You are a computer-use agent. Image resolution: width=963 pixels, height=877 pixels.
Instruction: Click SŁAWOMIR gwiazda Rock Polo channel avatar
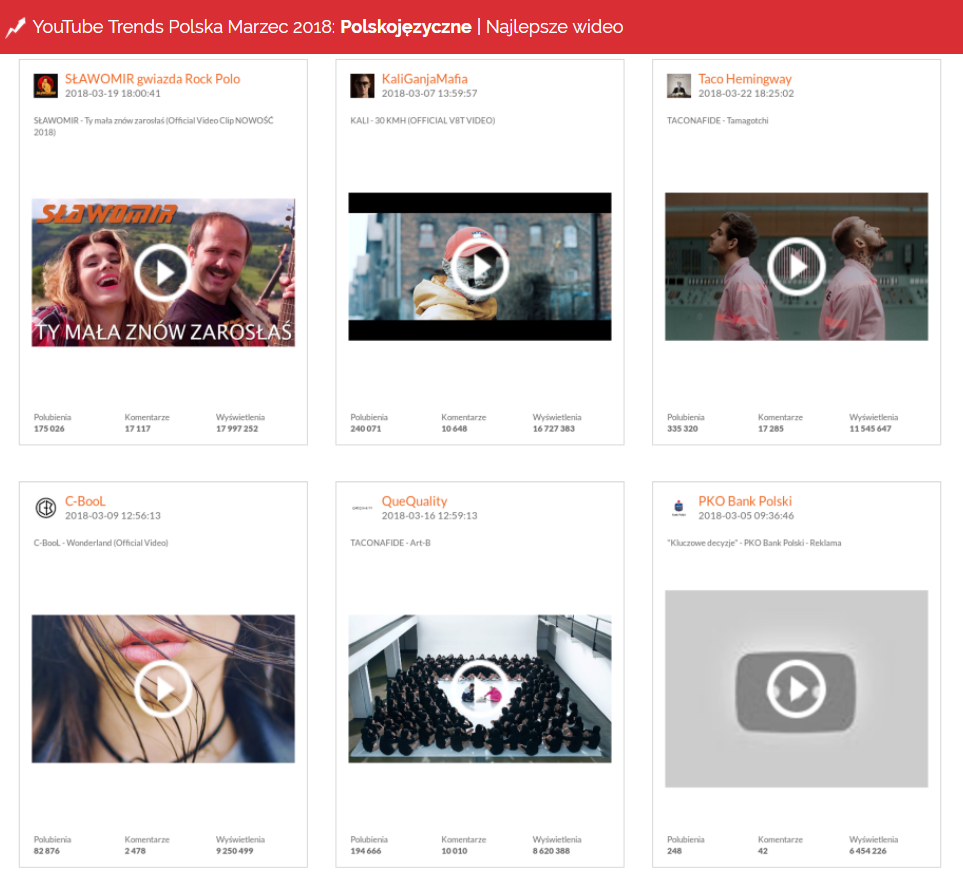tap(45, 86)
